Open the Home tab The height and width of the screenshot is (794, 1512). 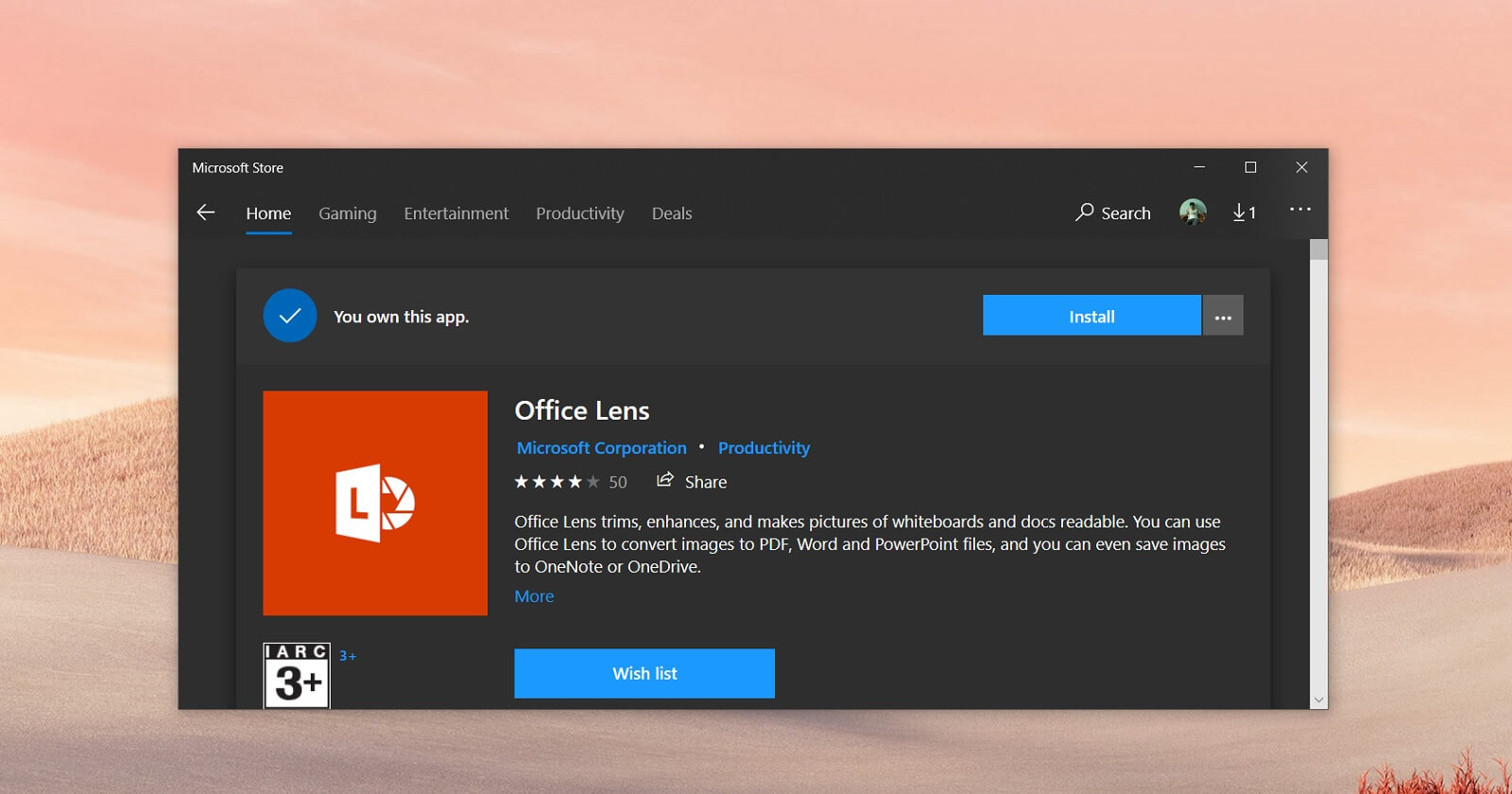(x=268, y=214)
